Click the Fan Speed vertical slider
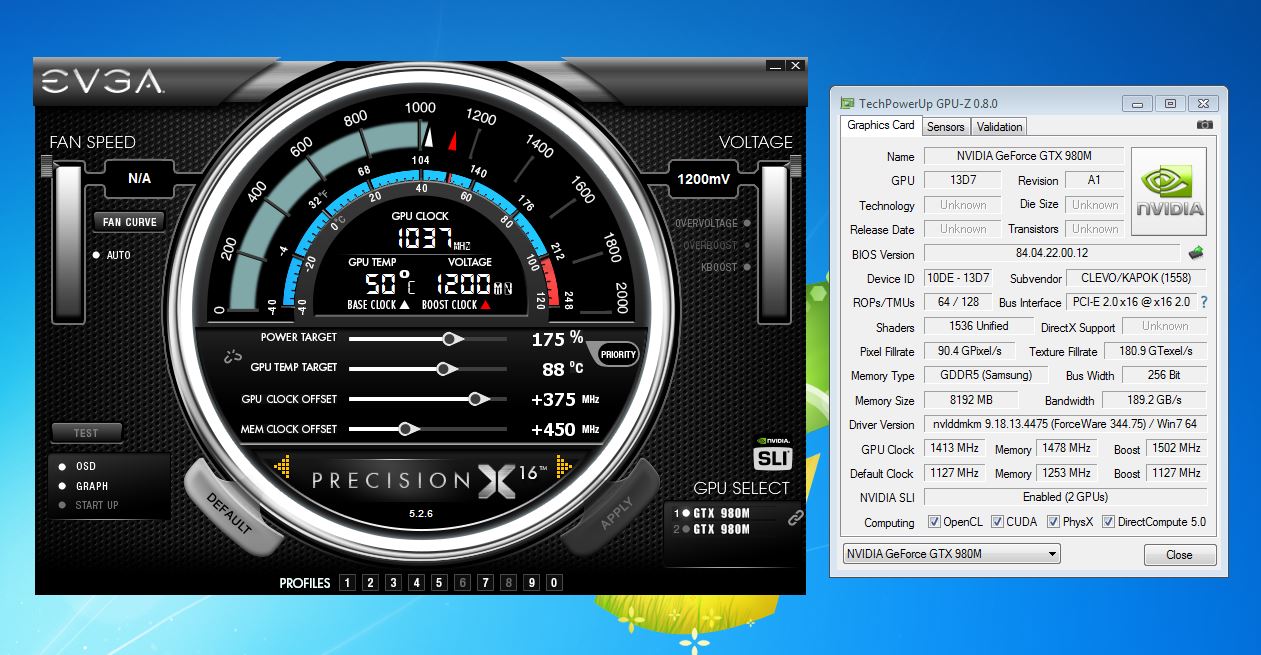 (x=69, y=244)
